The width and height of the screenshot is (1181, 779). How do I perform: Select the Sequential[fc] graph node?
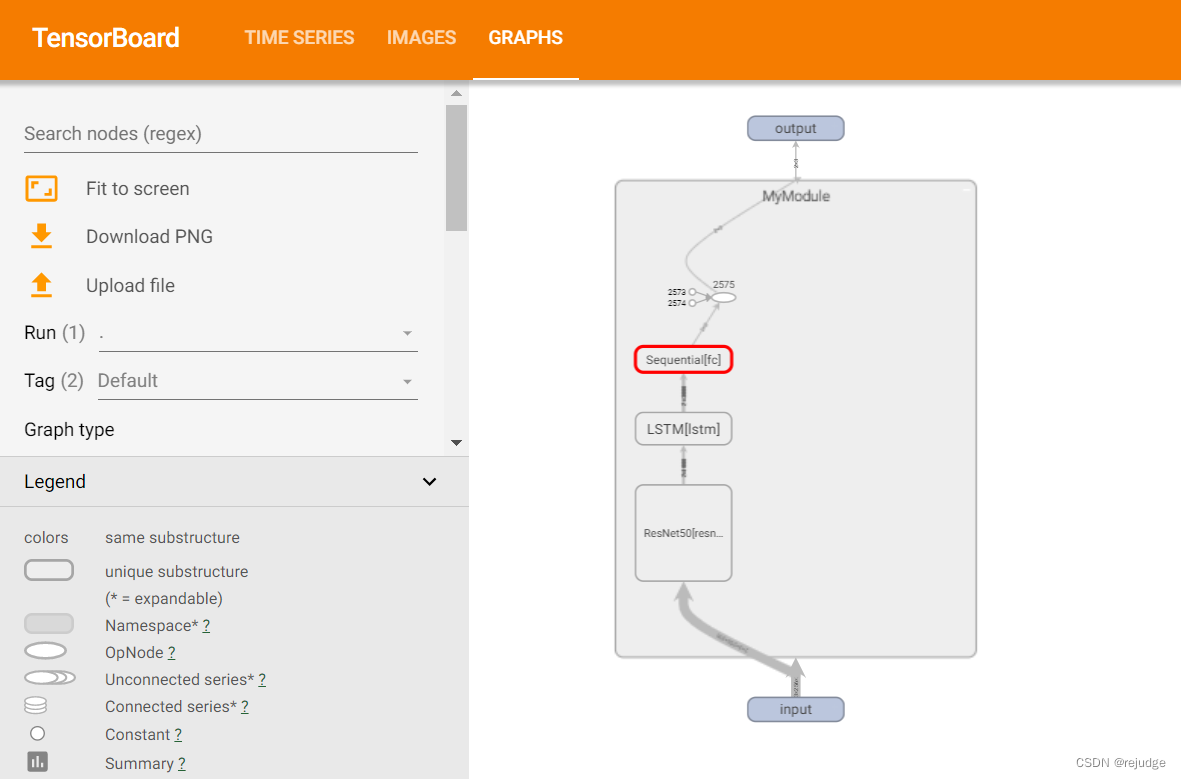(683, 359)
